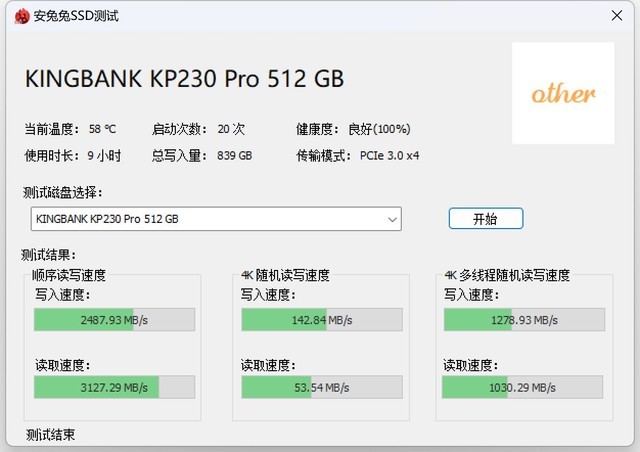Image resolution: width=640 pixels, height=452 pixels.
Task: Click the multithread write bar 1278.93 MB/s
Action: [524, 320]
